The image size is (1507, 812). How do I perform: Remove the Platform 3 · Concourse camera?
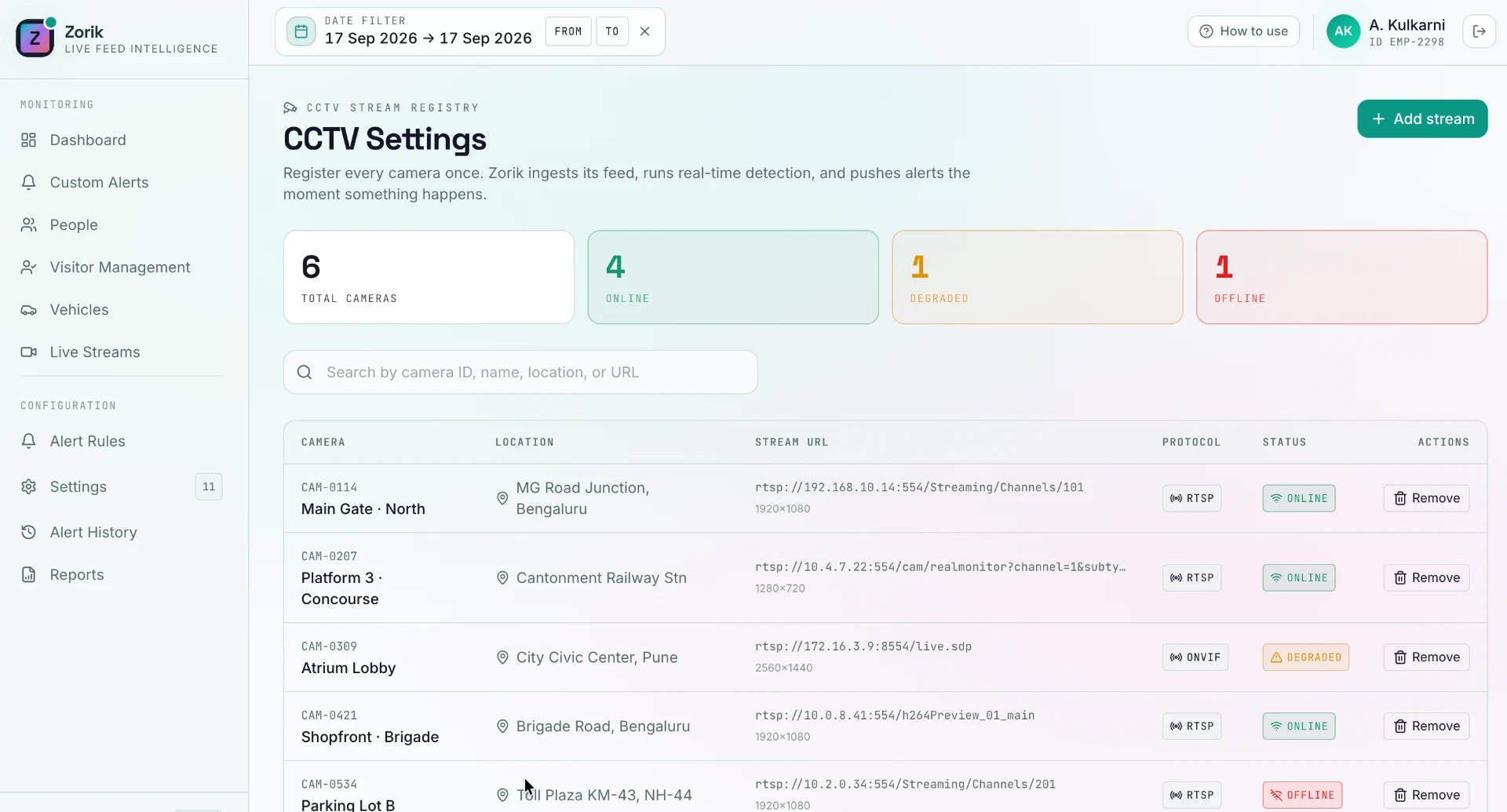click(1426, 577)
